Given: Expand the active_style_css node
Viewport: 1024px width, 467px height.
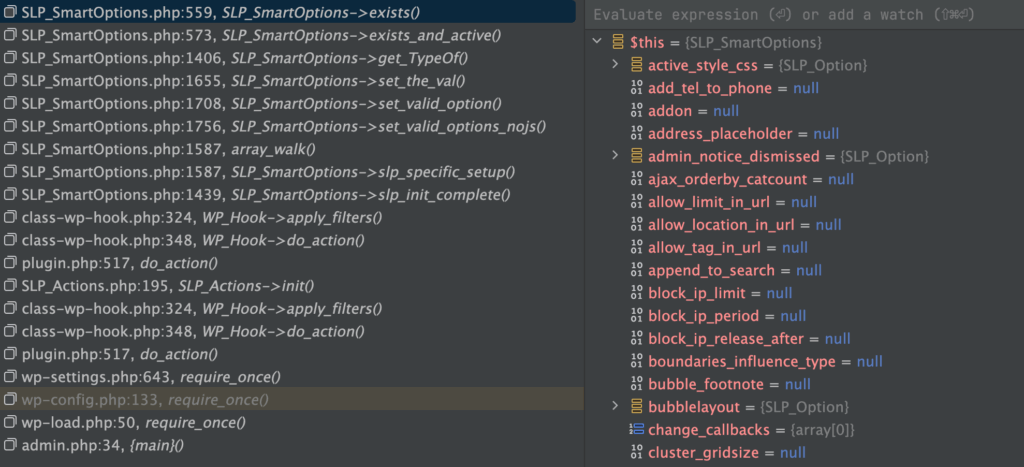Looking at the screenshot, I should pos(615,65).
